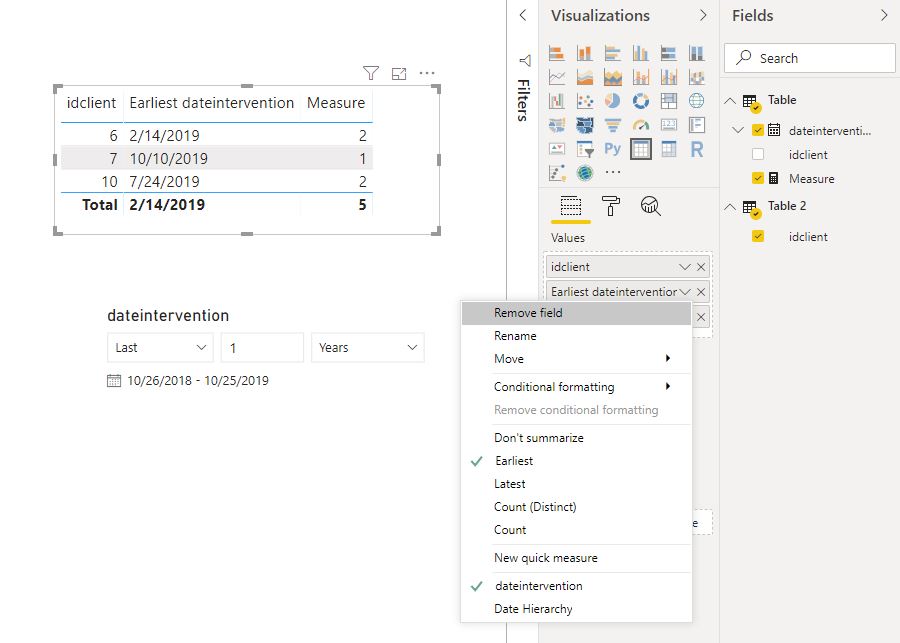Open the Fields grid tab
The height and width of the screenshot is (643, 900).
(571, 206)
